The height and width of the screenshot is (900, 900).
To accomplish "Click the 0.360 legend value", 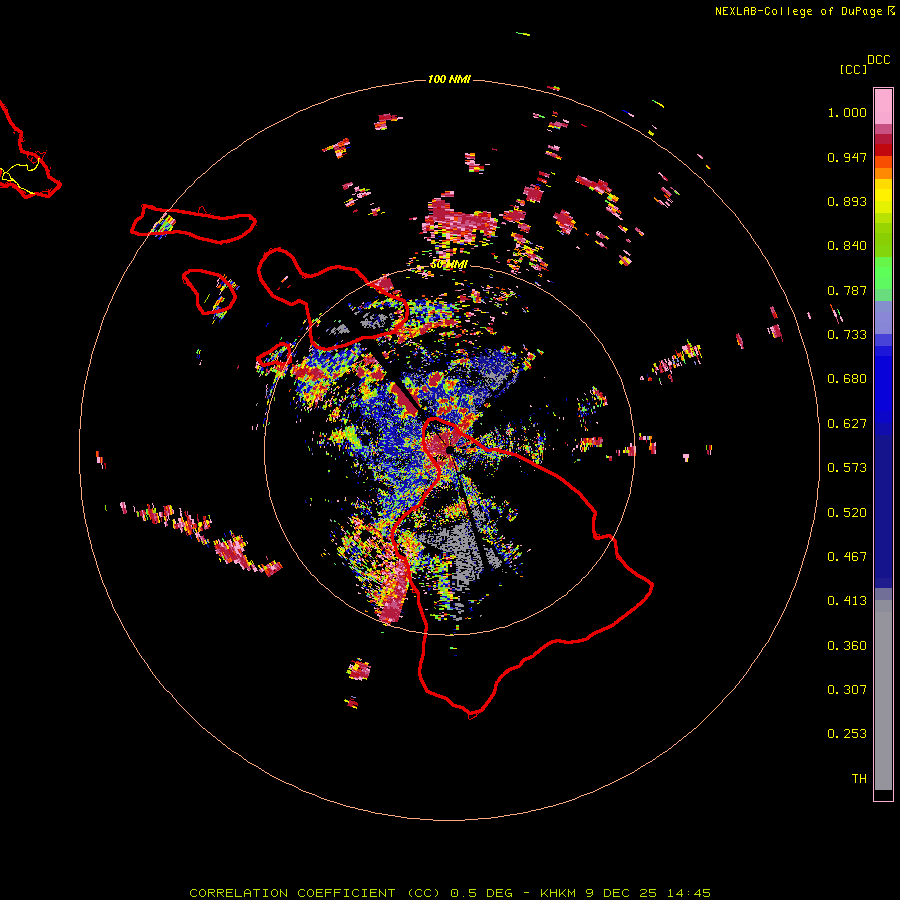I will (847, 646).
